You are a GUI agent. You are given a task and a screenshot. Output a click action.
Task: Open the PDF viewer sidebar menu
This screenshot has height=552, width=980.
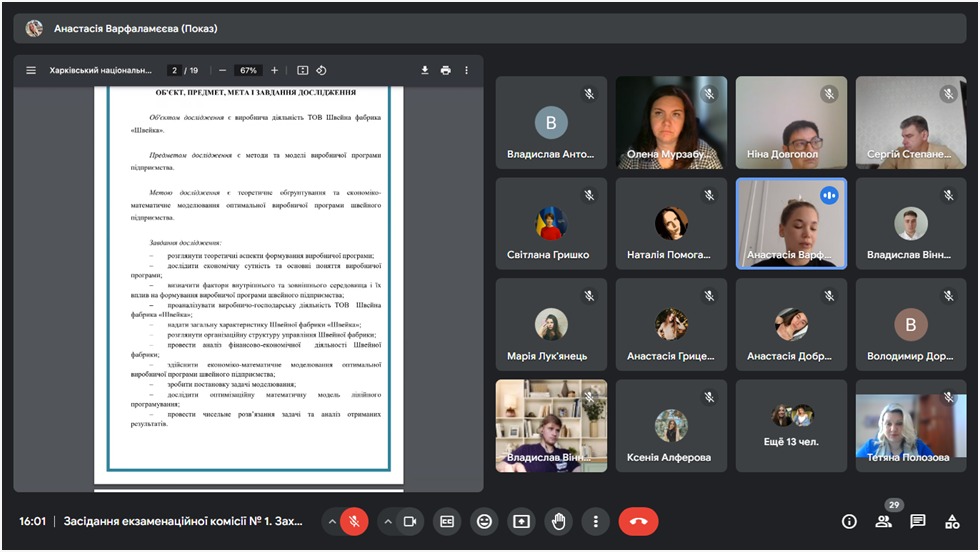[x=31, y=71]
